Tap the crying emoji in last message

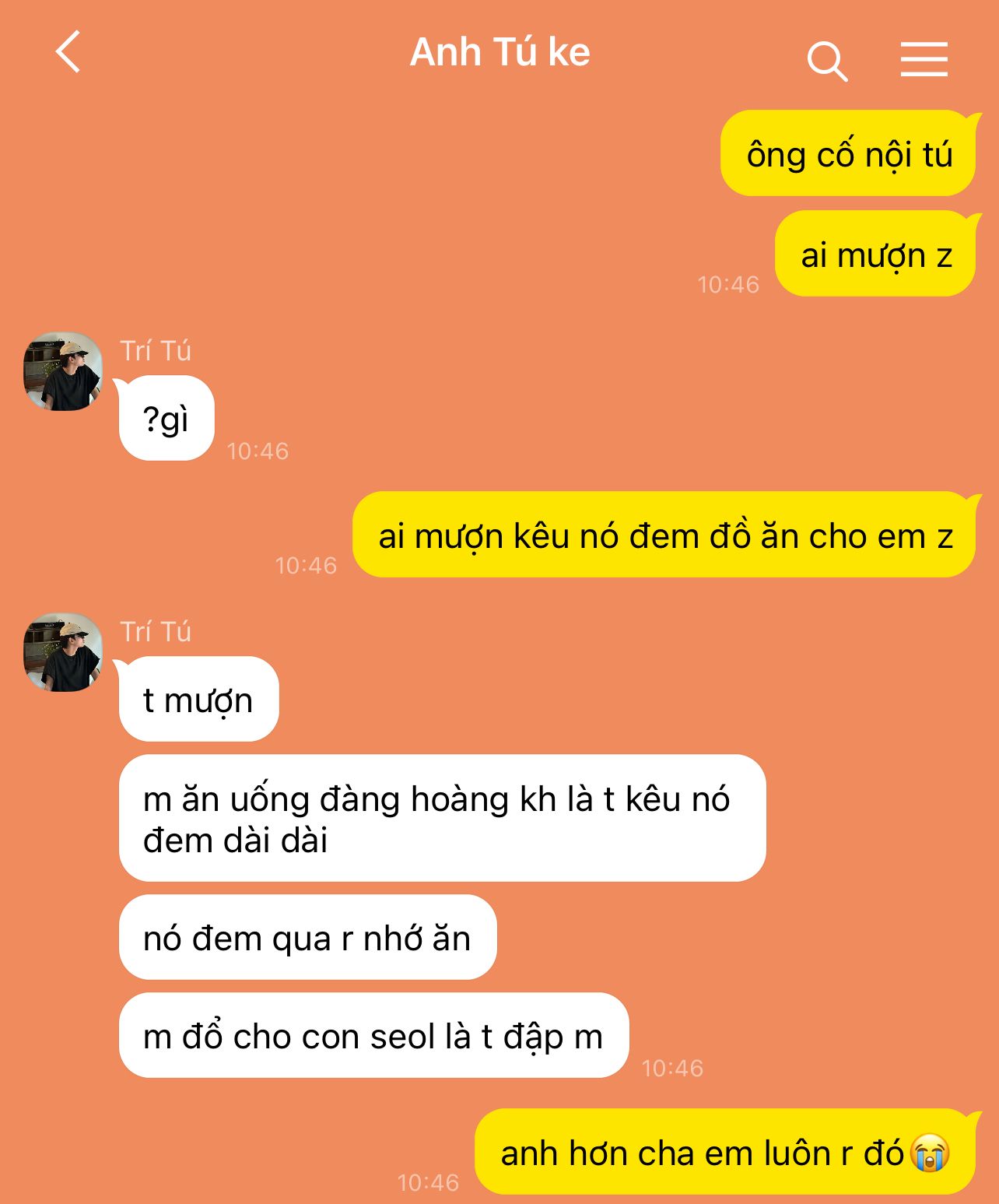(930, 1153)
